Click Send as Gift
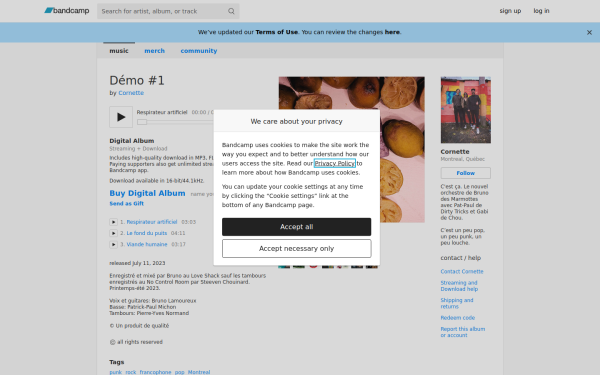This screenshot has height=375, width=600. 127,204
